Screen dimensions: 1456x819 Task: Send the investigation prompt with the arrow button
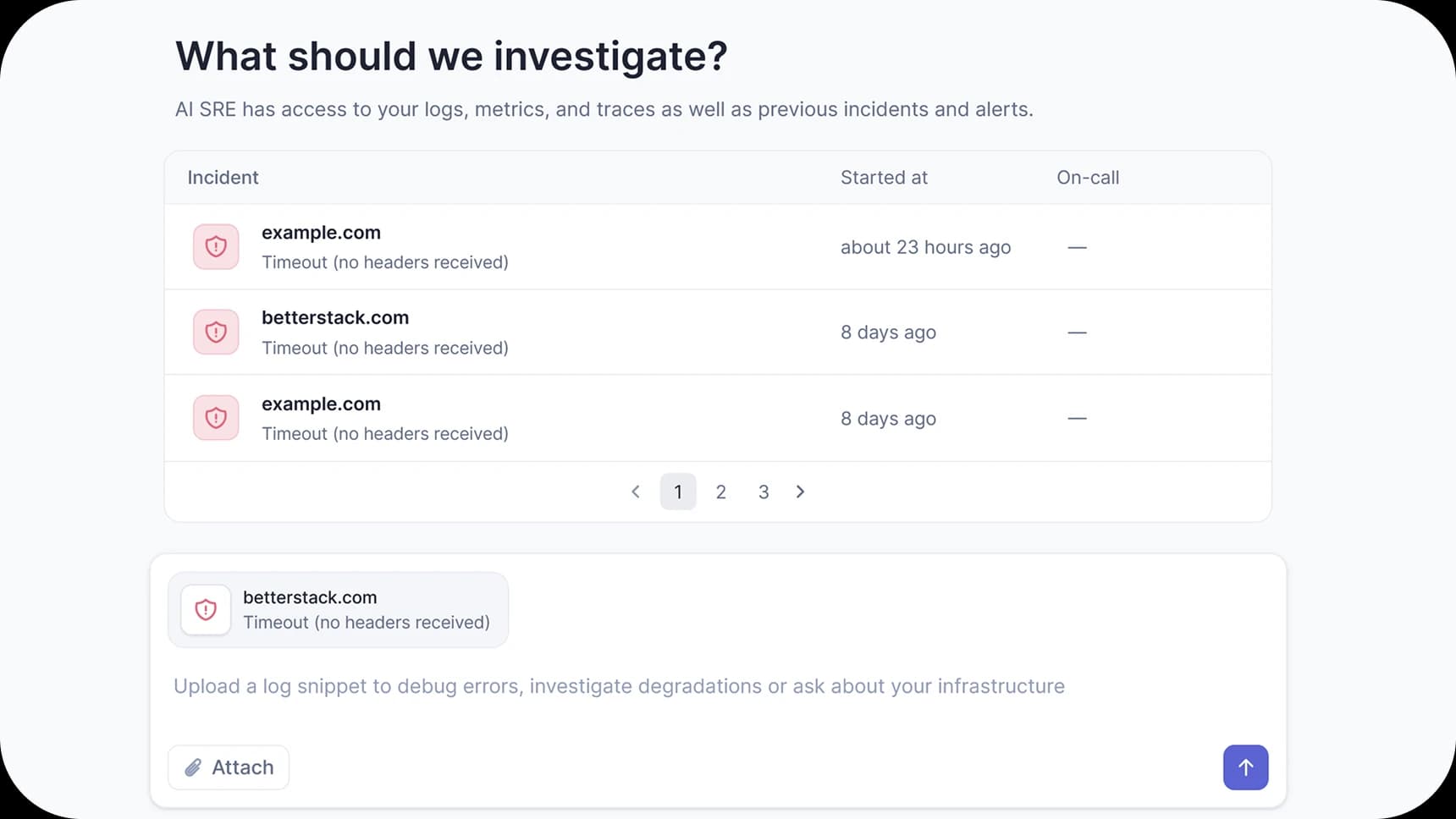pos(1245,767)
